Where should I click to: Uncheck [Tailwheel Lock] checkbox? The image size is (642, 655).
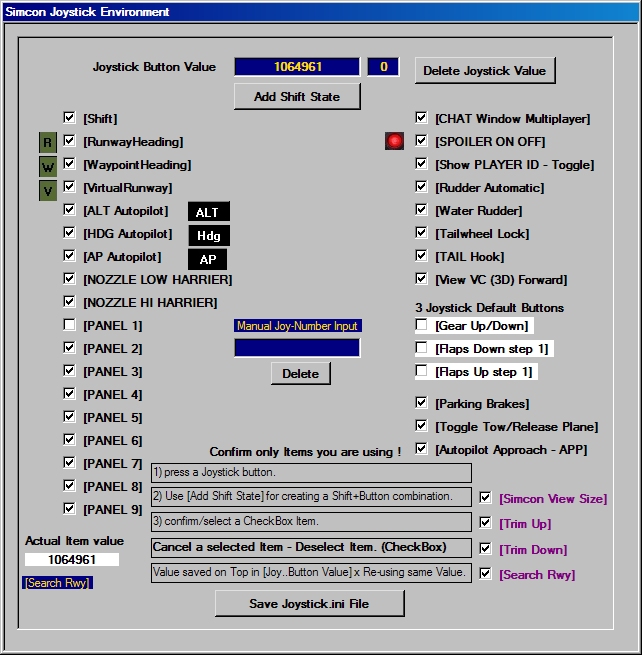click(x=421, y=233)
